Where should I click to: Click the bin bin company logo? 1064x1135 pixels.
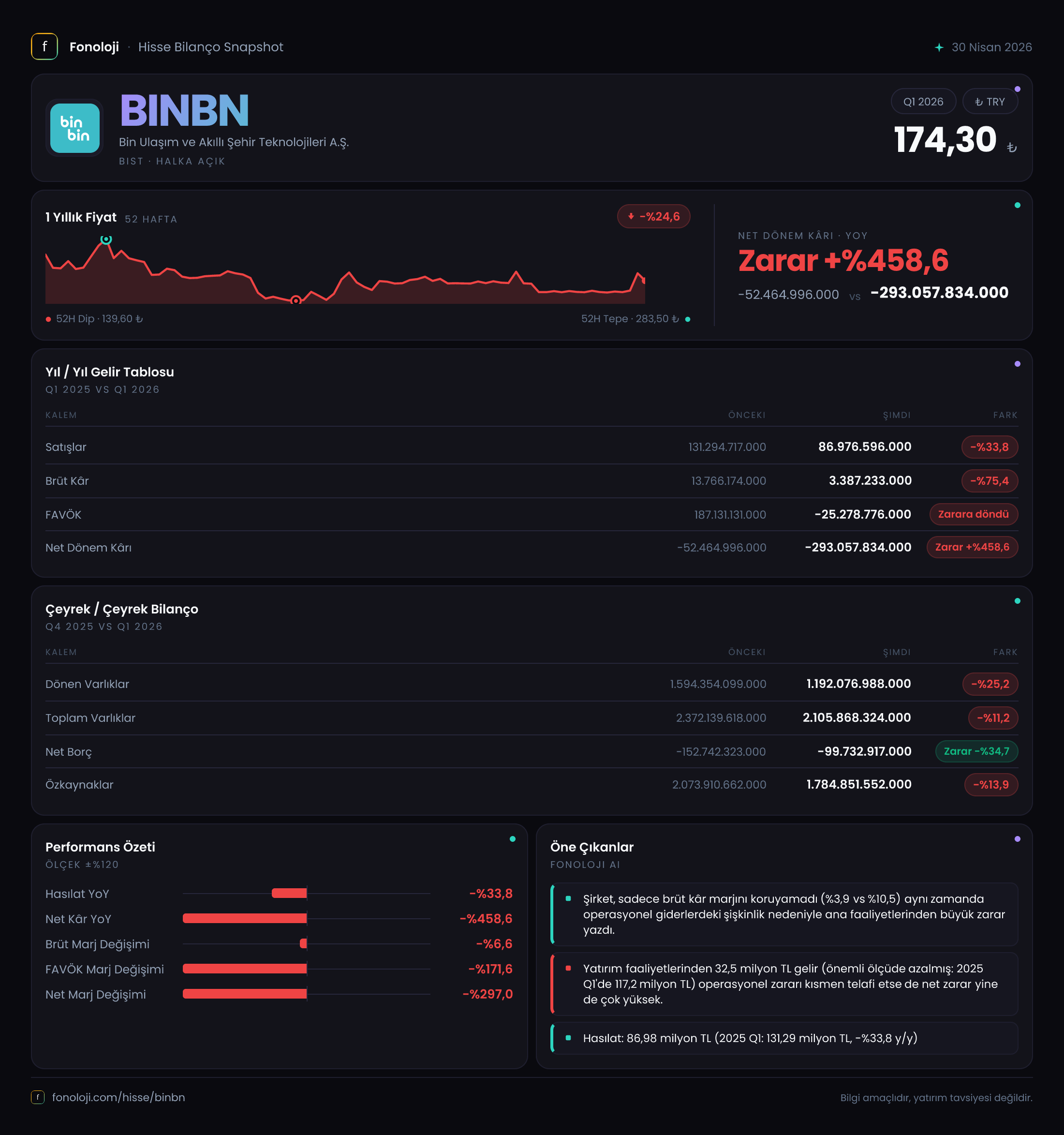click(x=75, y=128)
